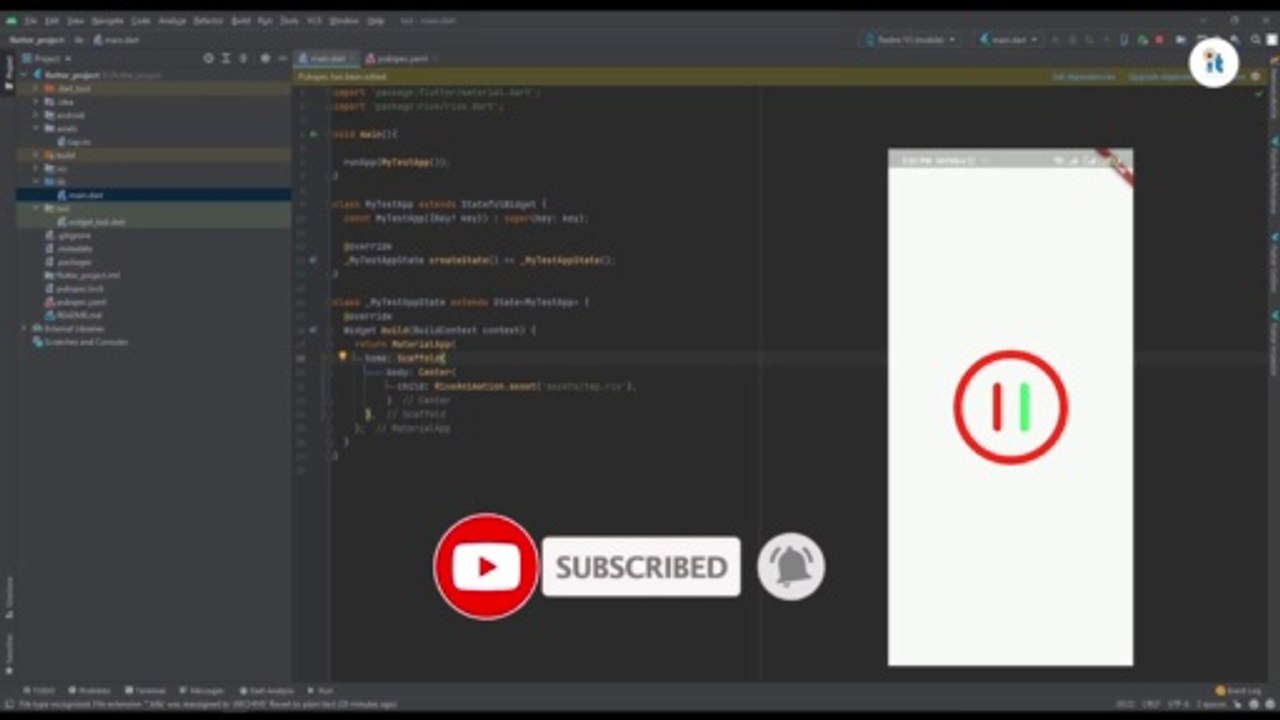The image size is (1280, 720).
Task: Select .gitignore in the project tree
Action: (68, 235)
